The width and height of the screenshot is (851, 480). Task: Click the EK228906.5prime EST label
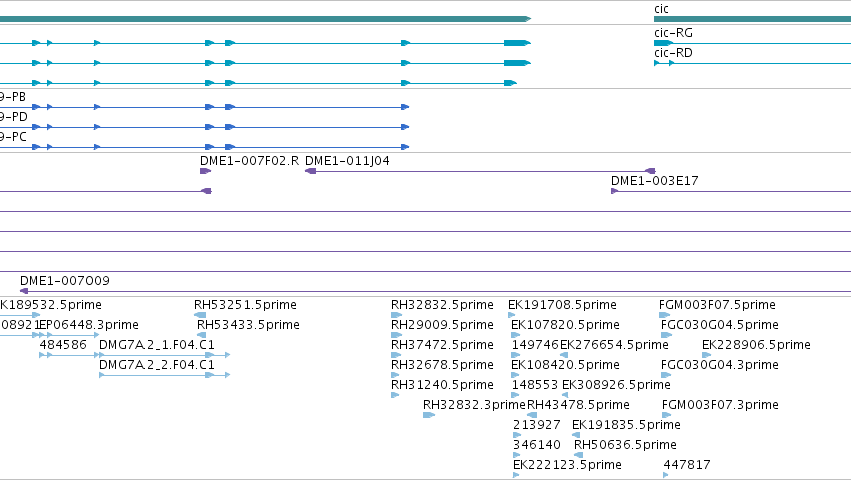click(756, 345)
